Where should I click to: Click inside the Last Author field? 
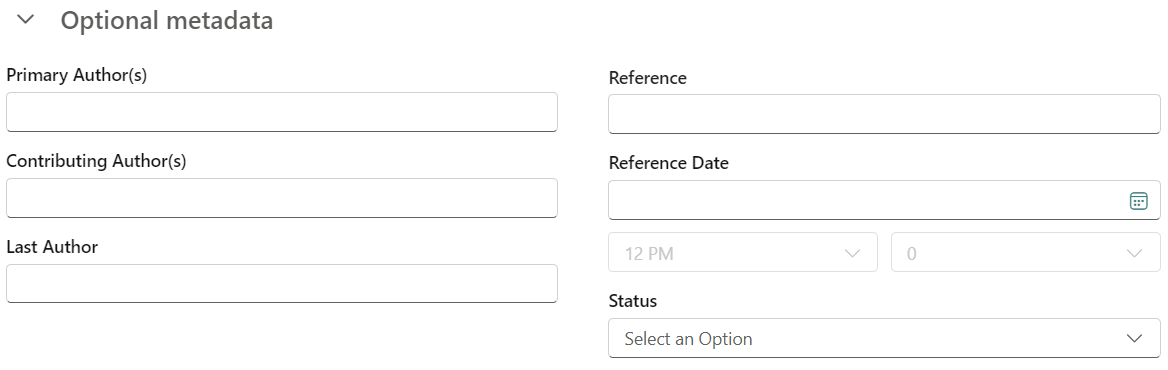(x=282, y=284)
